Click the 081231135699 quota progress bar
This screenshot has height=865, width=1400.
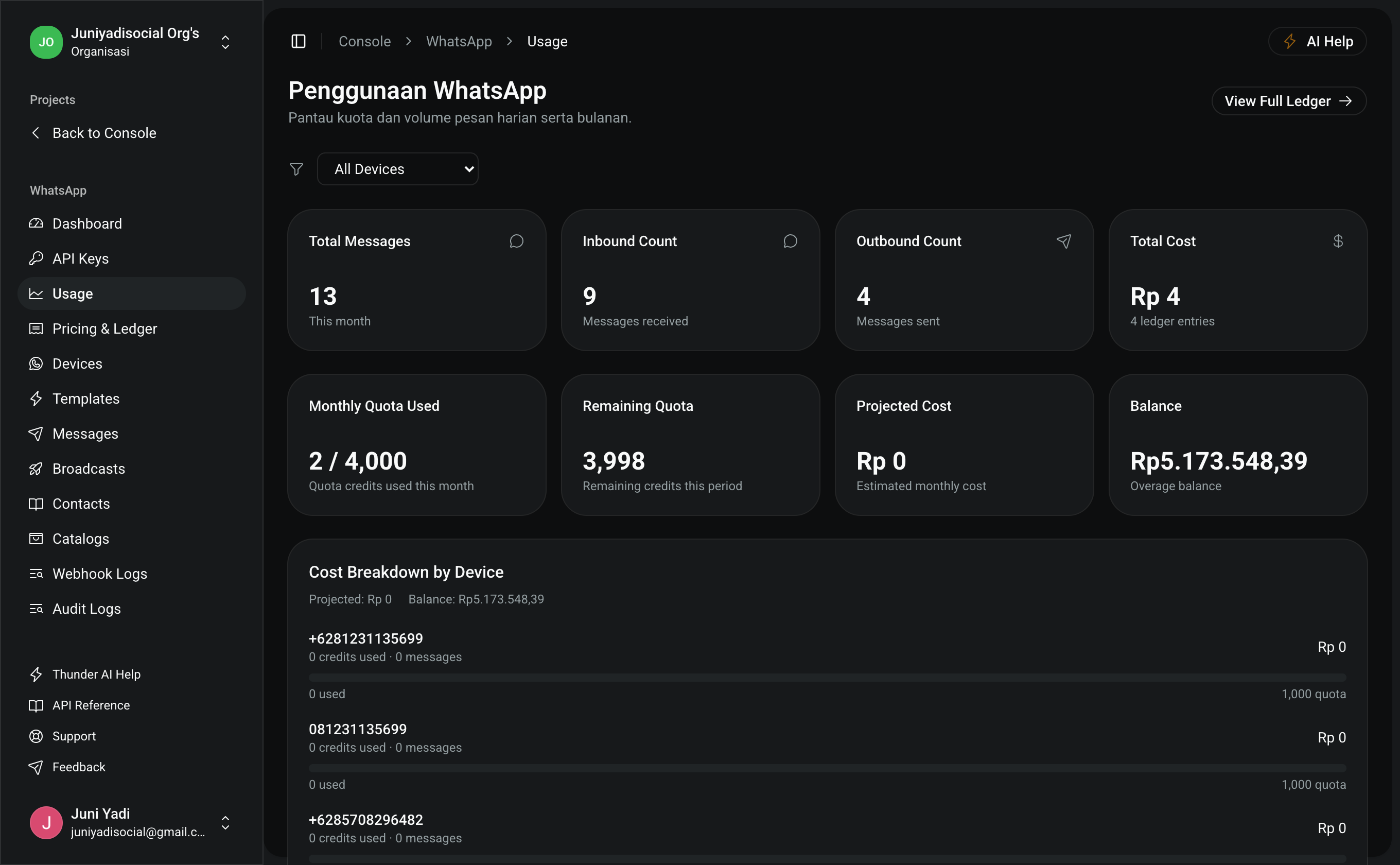(827, 768)
